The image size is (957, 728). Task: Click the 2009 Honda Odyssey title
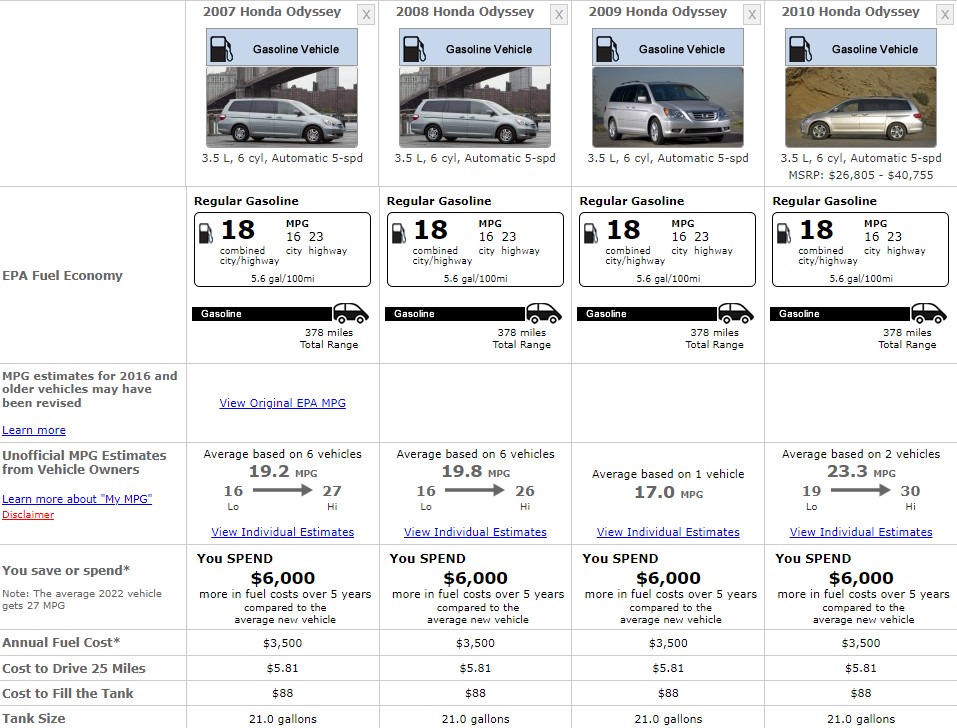(658, 12)
